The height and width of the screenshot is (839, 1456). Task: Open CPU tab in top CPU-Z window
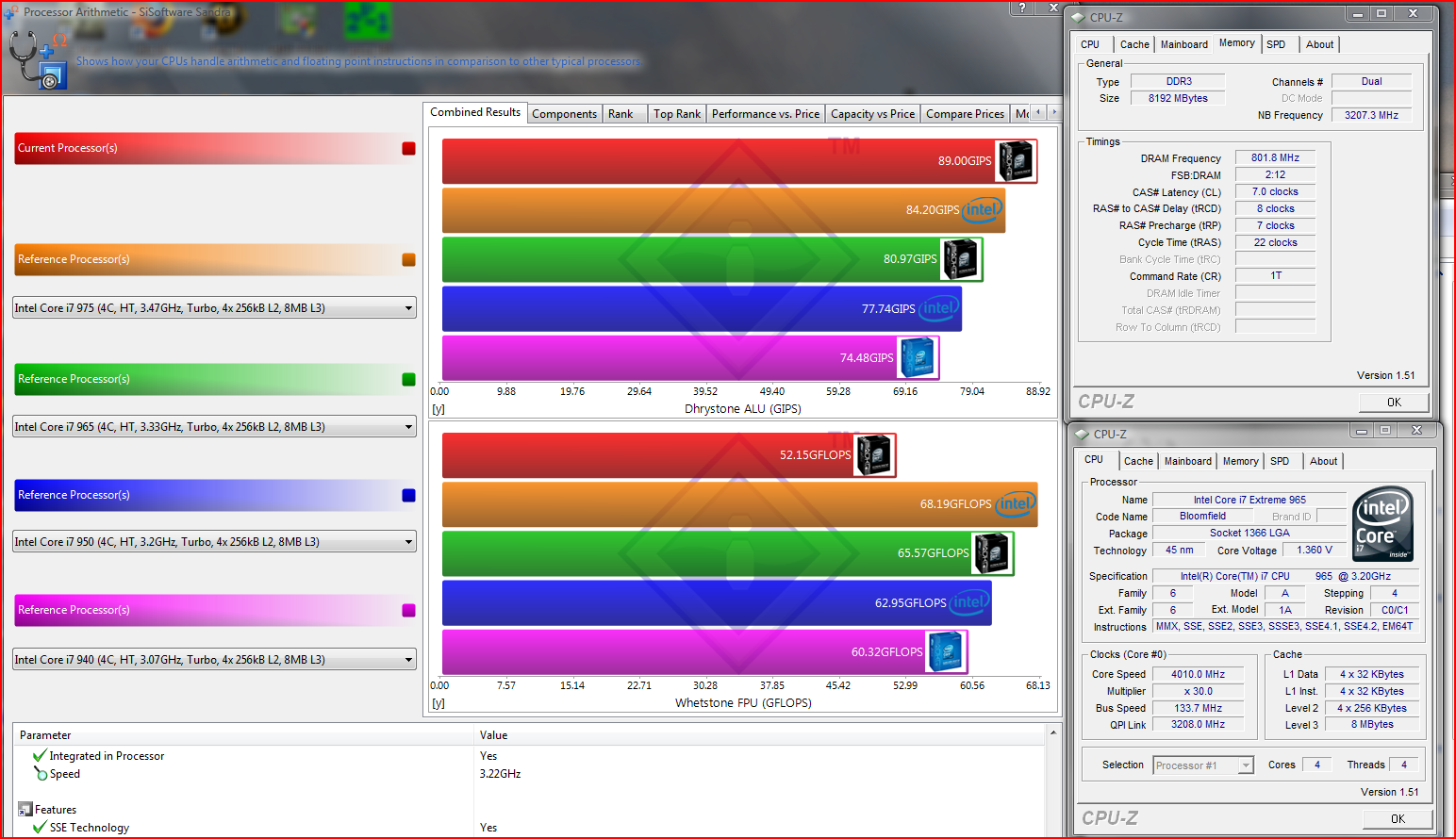(x=1090, y=44)
